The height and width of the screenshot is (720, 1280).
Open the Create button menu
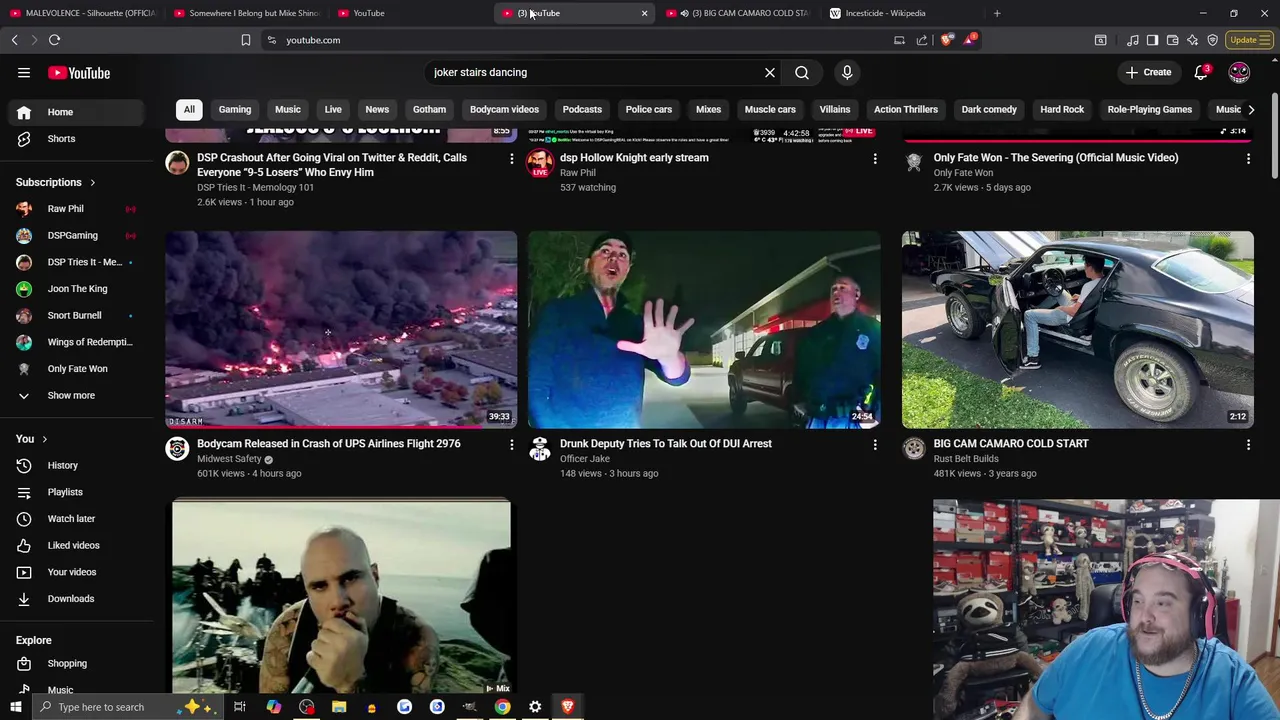pyautogui.click(x=1148, y=72)
